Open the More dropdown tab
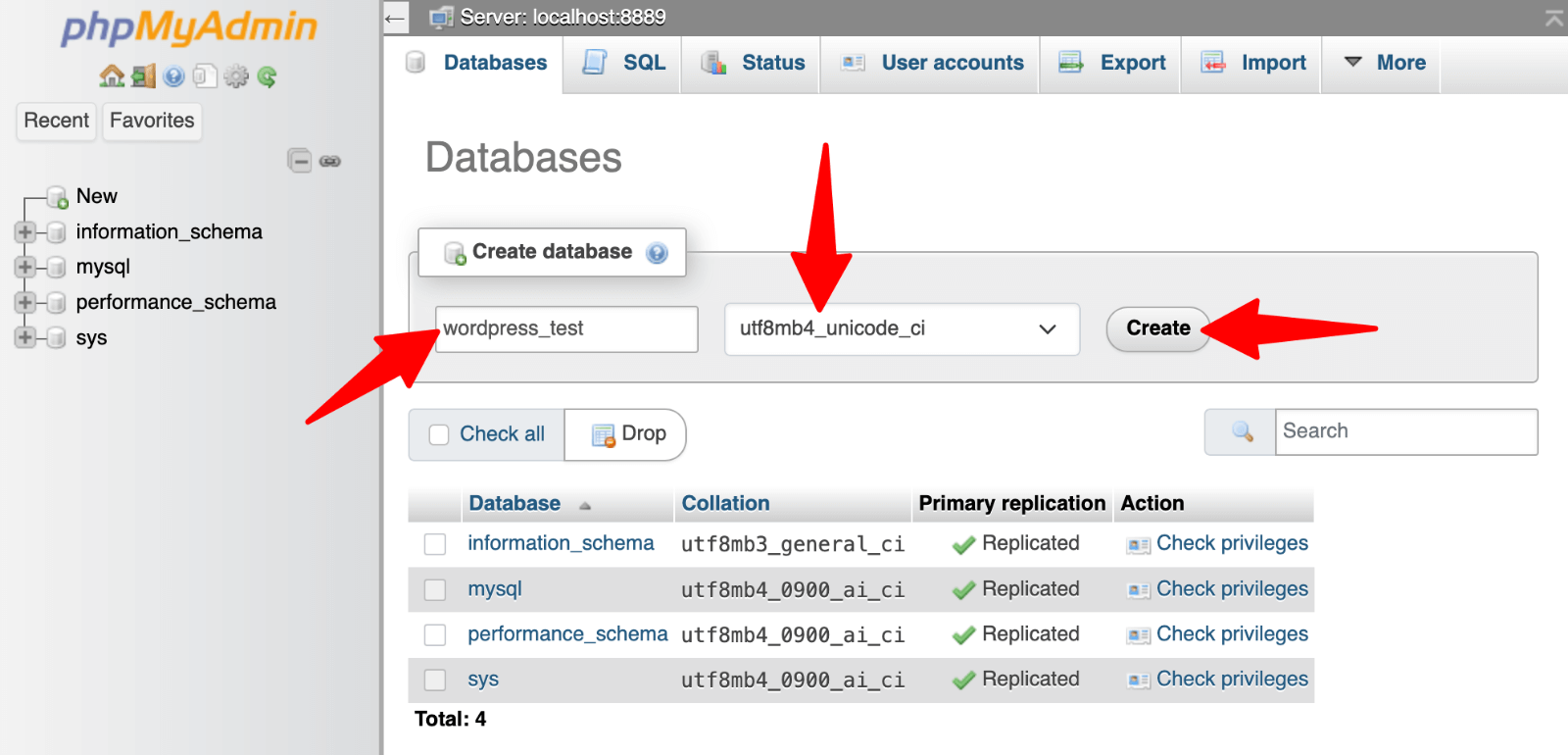This screenshot has height=755, width=1568. point(1382,64)
